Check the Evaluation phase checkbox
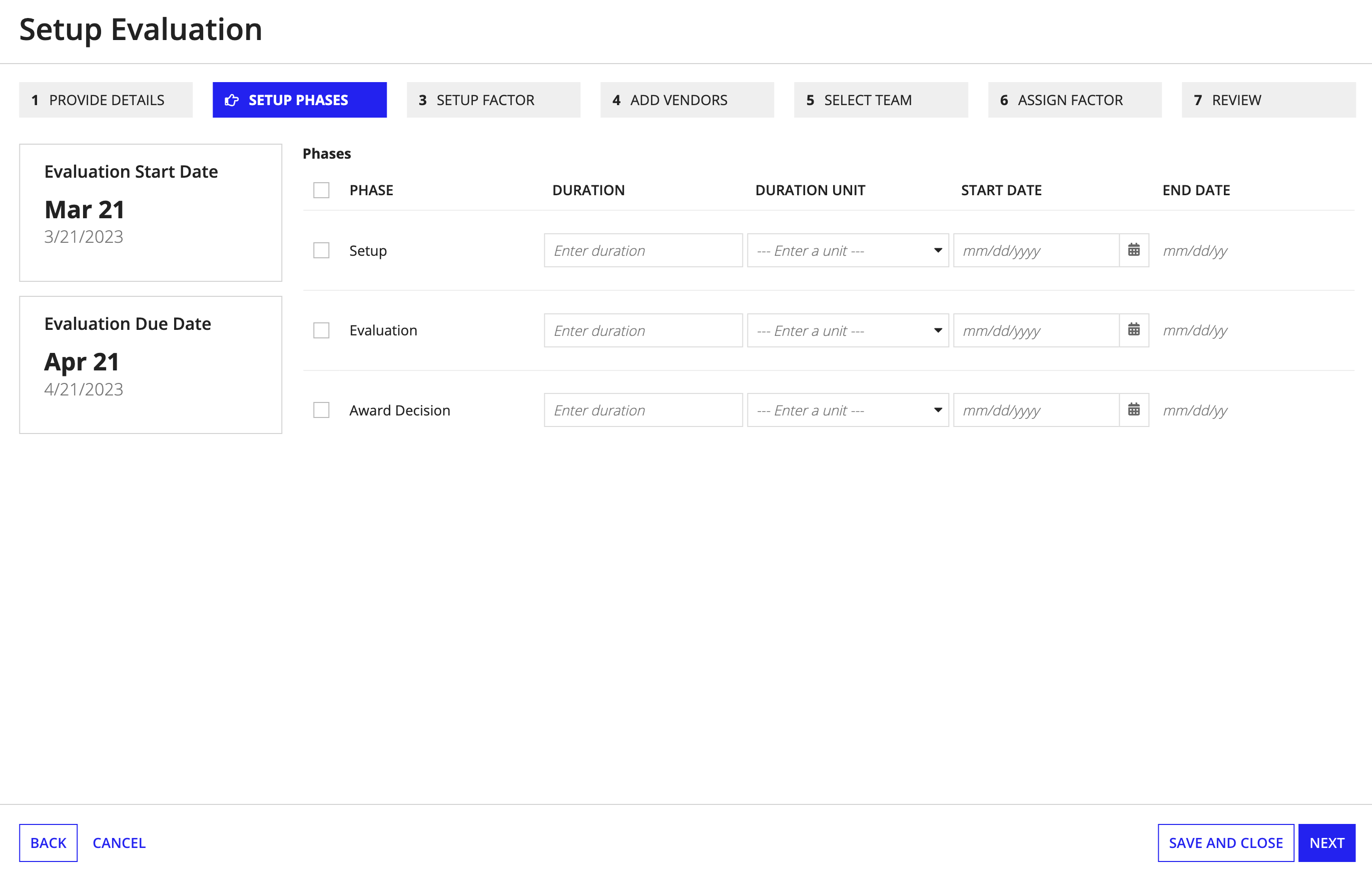The image size is (1372, 873). pyautogui.click(x=321, y=330)
